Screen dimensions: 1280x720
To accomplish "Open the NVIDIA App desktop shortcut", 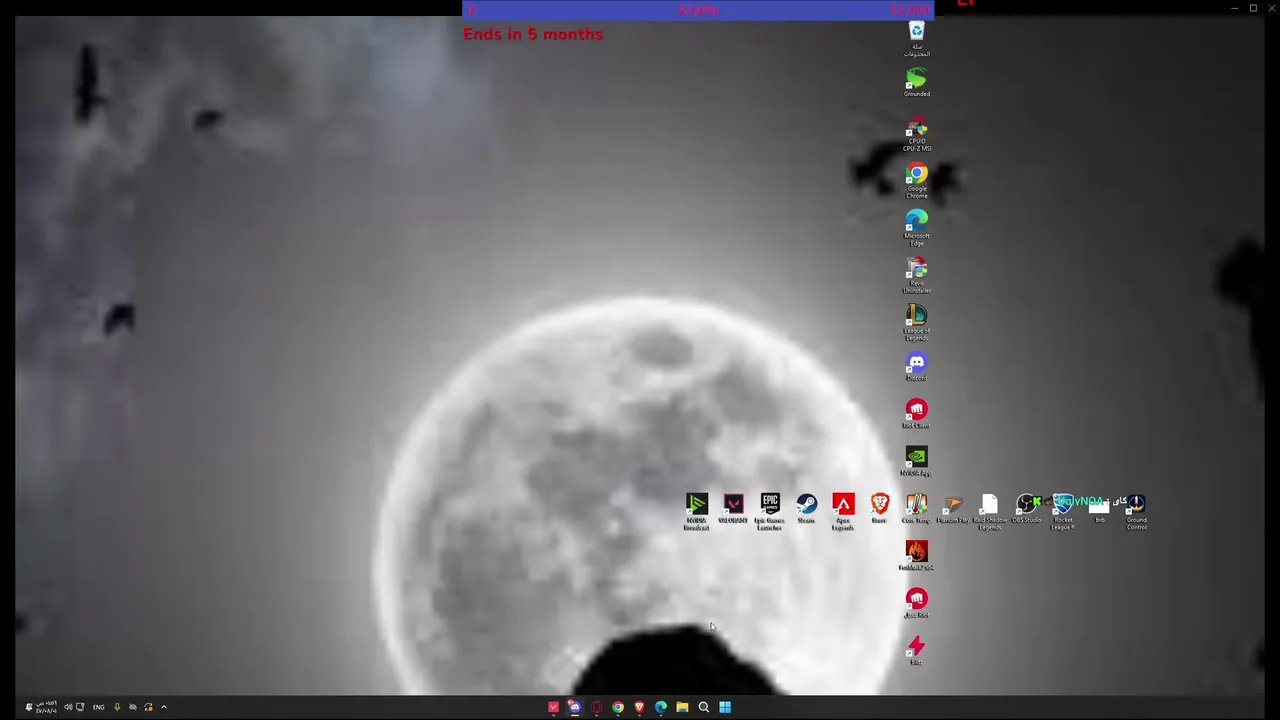I will [917, 460].
